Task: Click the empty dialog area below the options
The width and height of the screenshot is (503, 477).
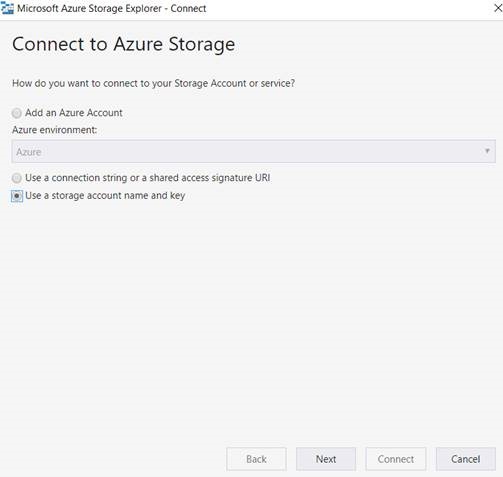Action: (x=251, y=320)
